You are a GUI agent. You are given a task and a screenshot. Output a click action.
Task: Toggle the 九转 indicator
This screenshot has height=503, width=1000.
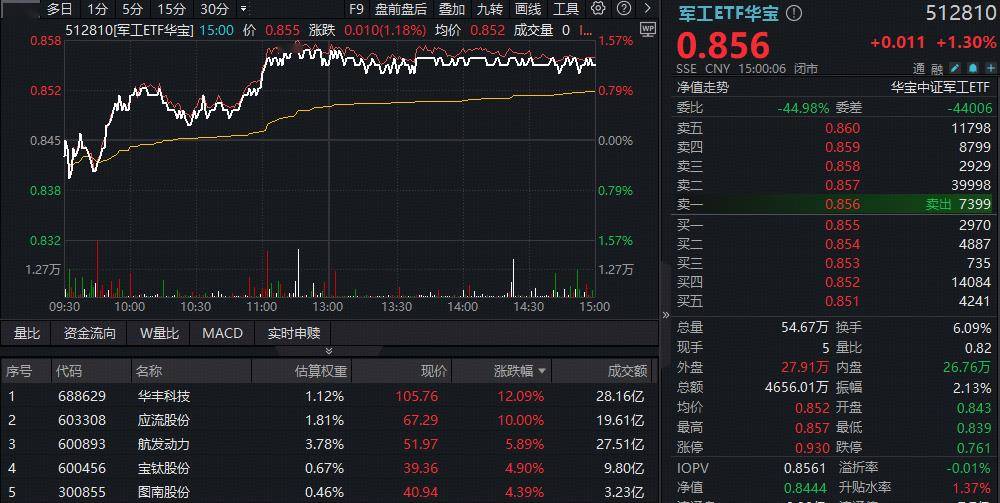click(490, 9)
